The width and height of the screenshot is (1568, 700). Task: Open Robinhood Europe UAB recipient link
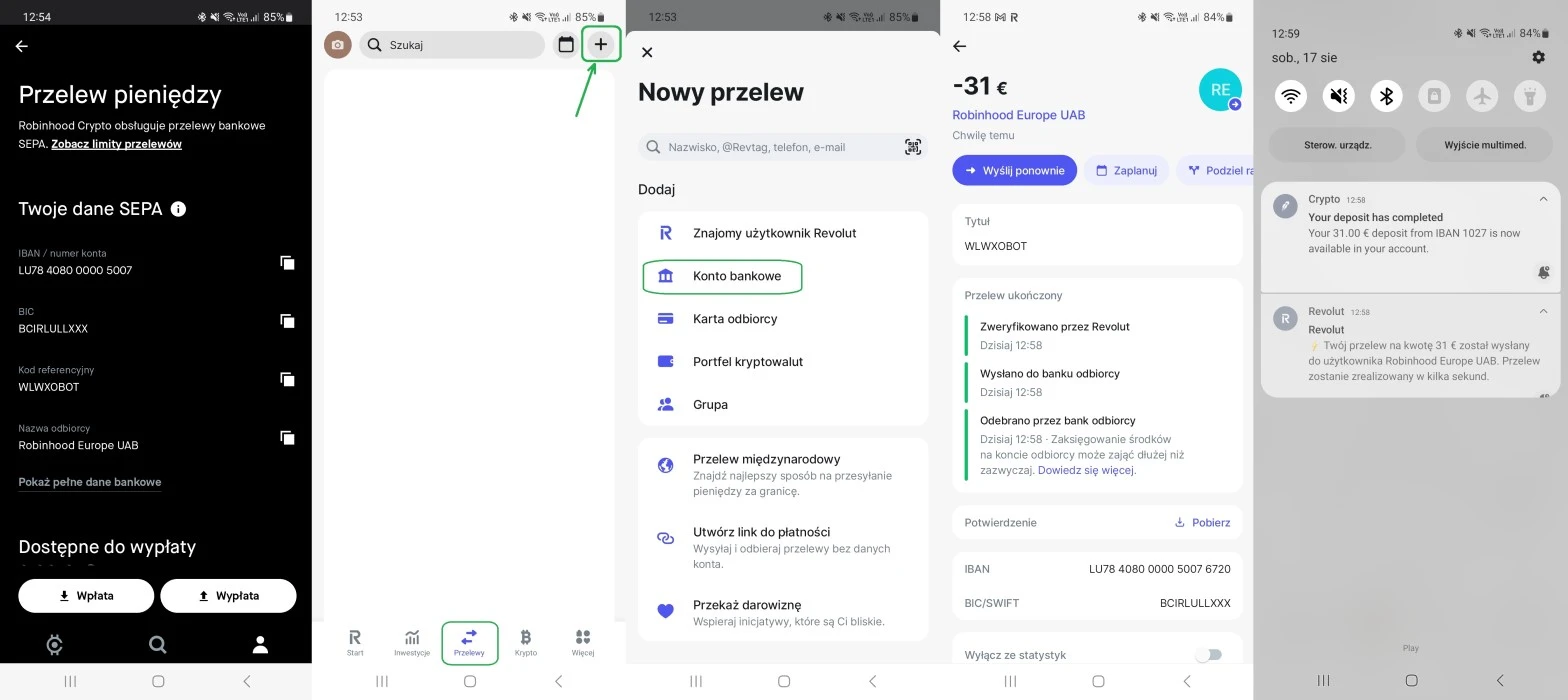coord(1018,115)
